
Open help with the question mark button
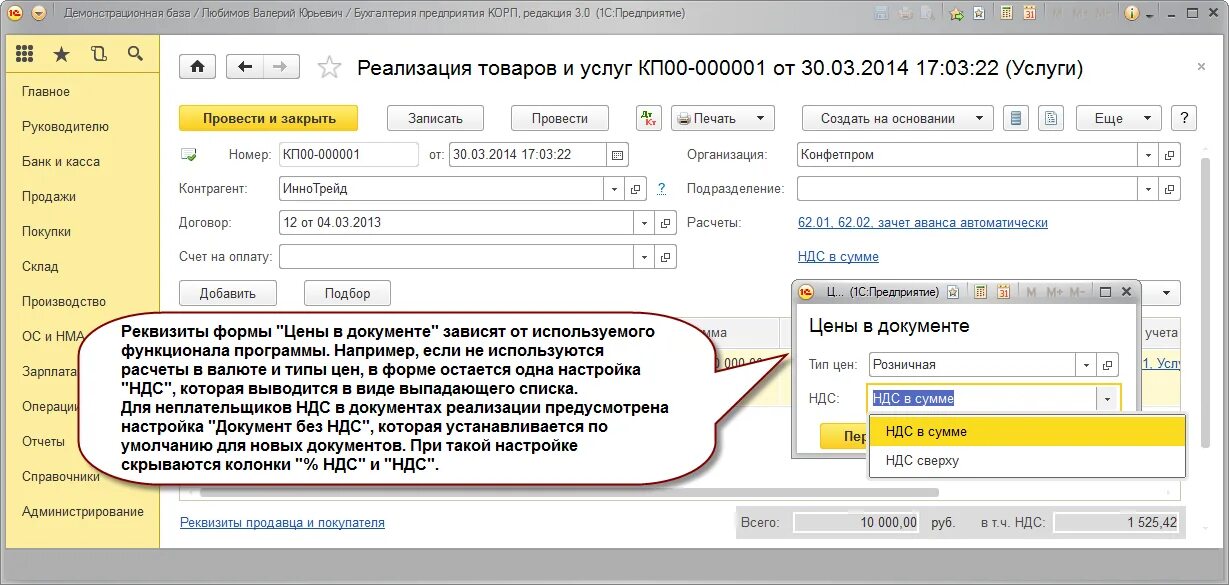pos(1183,118)
